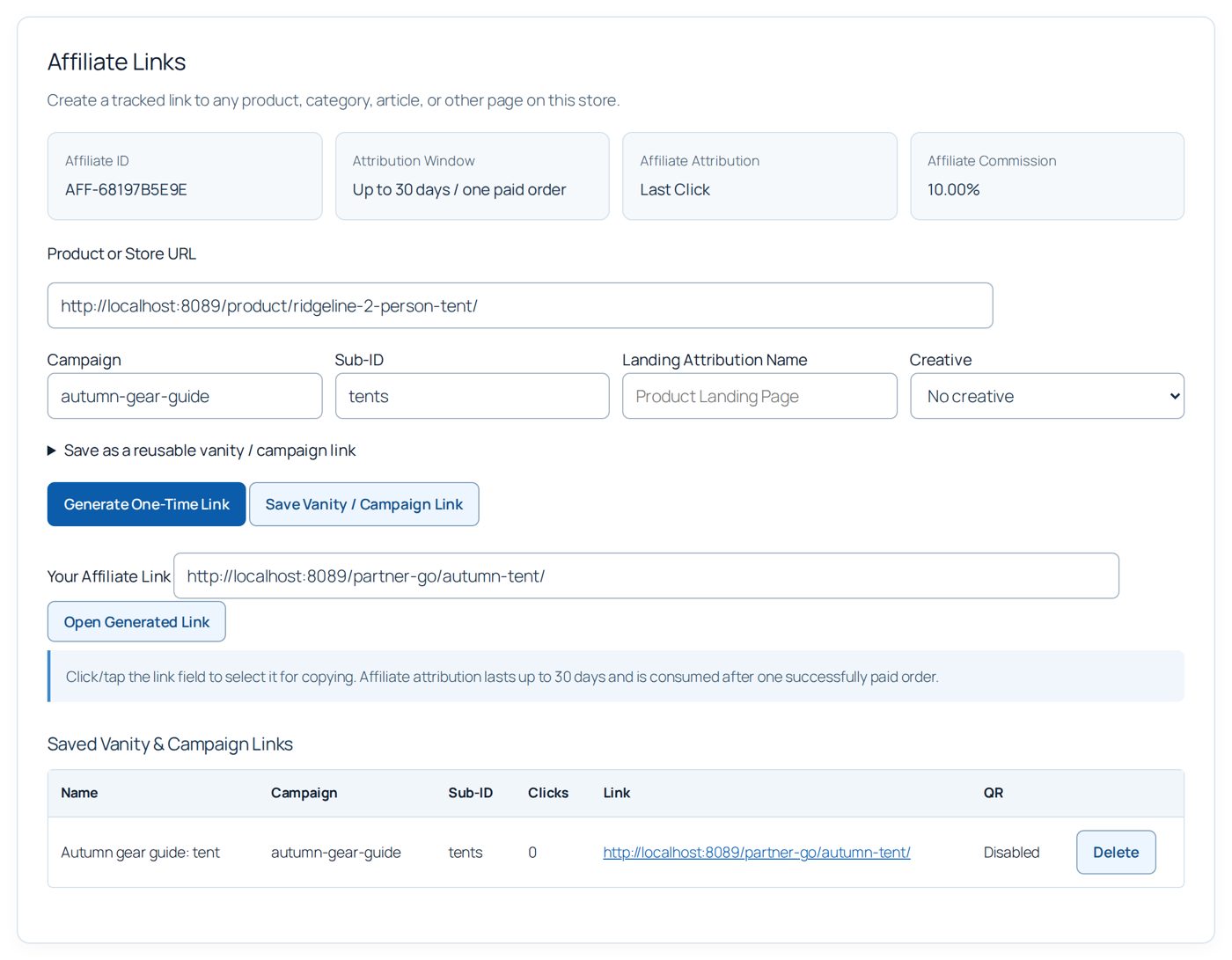
Task: Click the Clicks column header
Action: pos(548,793)
